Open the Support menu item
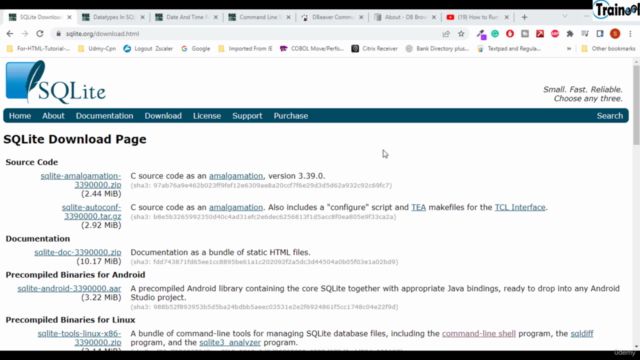 (247, 116)
